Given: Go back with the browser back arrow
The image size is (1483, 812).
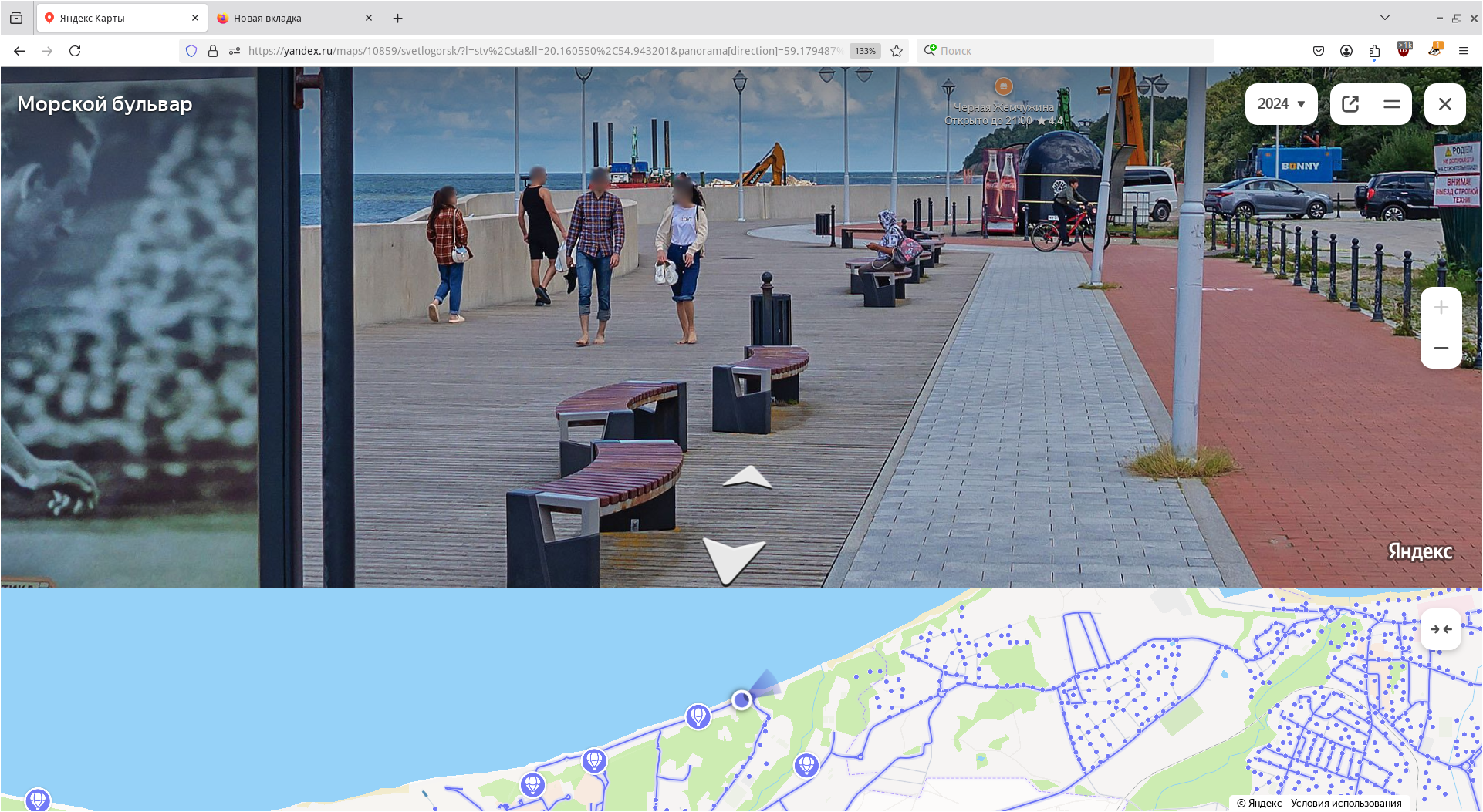Looking at the screenshot, I should click(19, 51).
